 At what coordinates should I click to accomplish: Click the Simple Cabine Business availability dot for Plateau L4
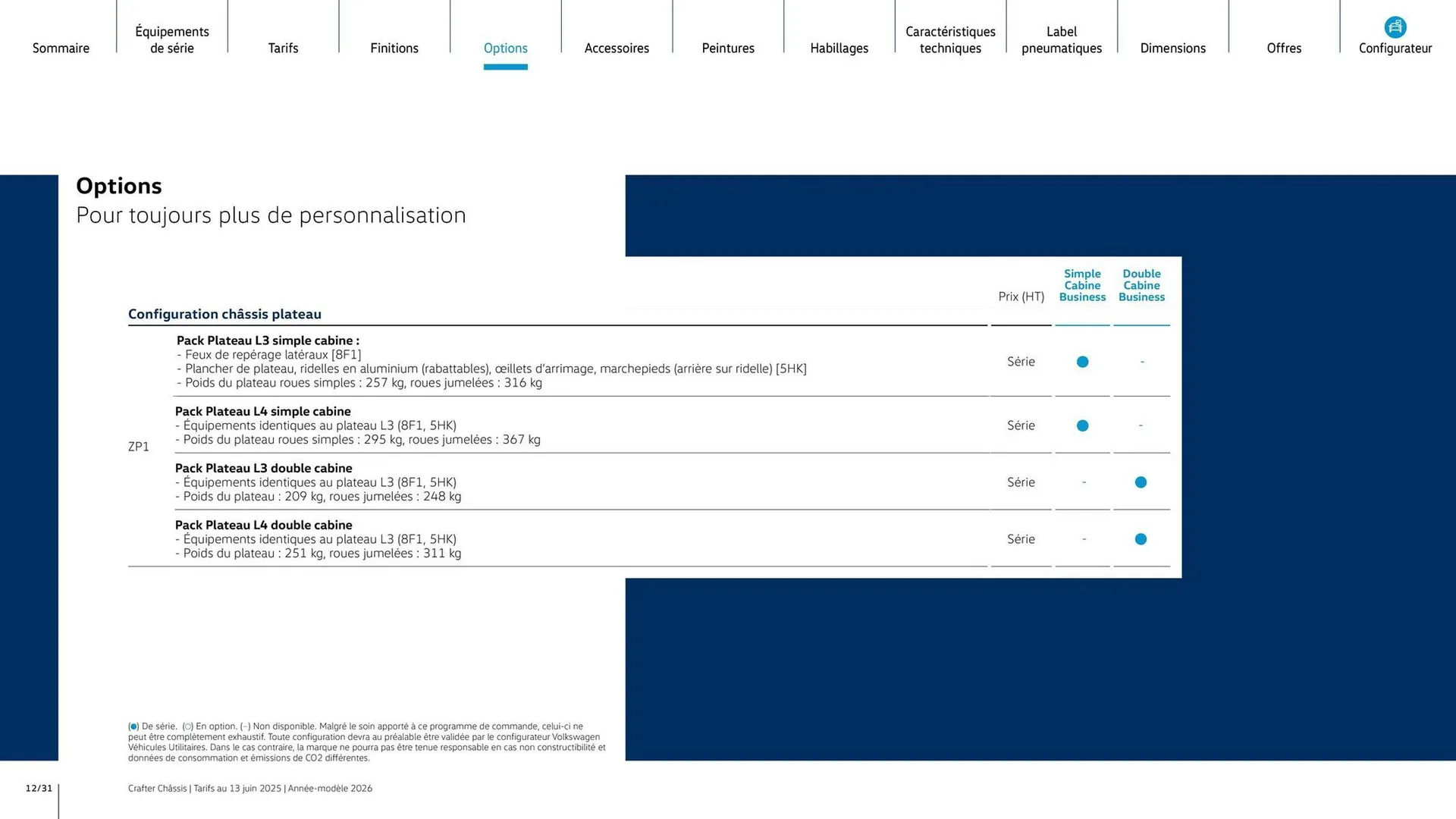point(1082,425)
